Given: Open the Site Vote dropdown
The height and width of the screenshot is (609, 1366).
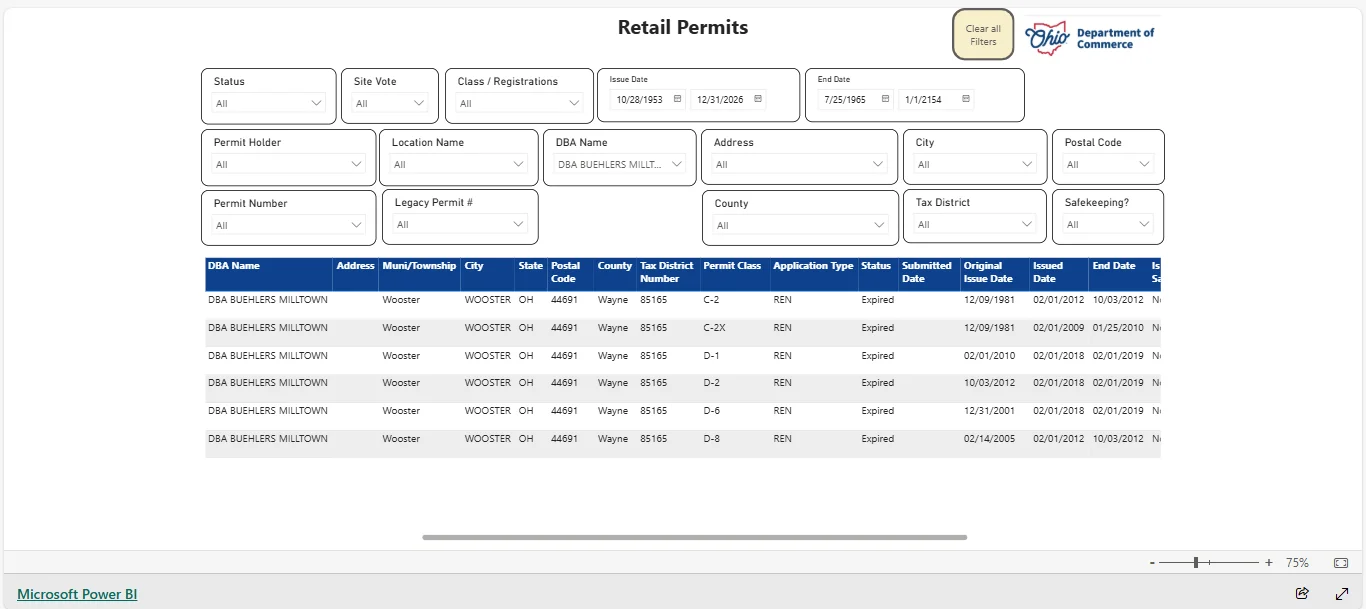Looking at the screenshot, I should tap(419, 103).
